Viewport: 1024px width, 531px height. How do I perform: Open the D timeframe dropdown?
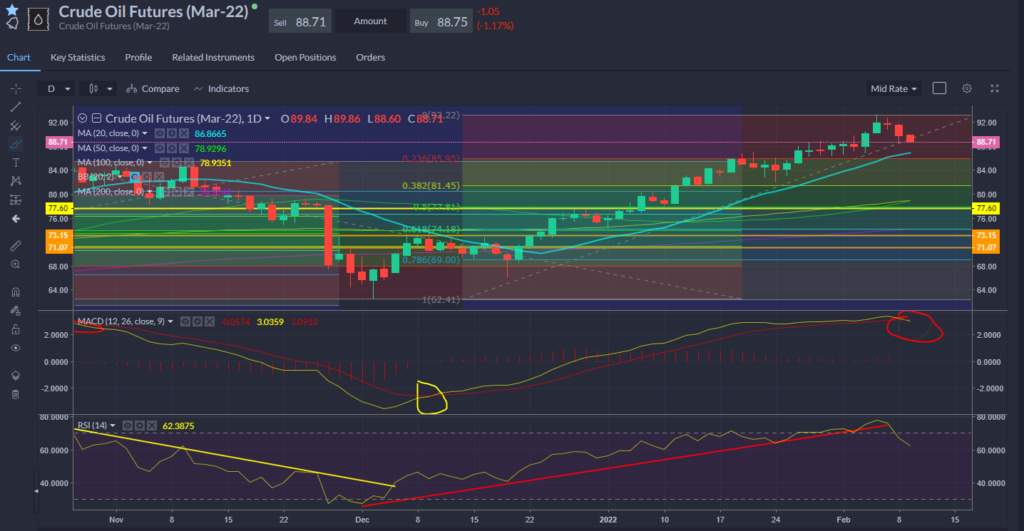pos(55,88)
